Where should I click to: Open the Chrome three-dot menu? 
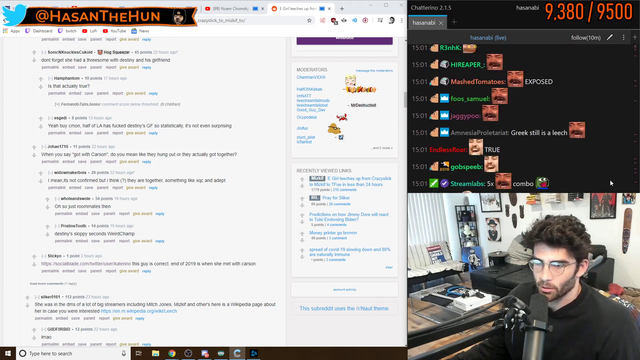point(402,20)
